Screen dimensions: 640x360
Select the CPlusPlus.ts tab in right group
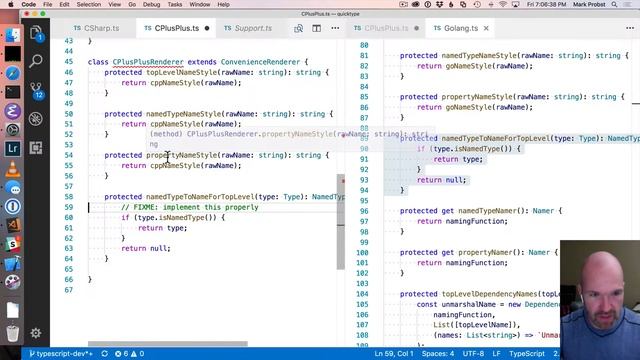[386, 28]
